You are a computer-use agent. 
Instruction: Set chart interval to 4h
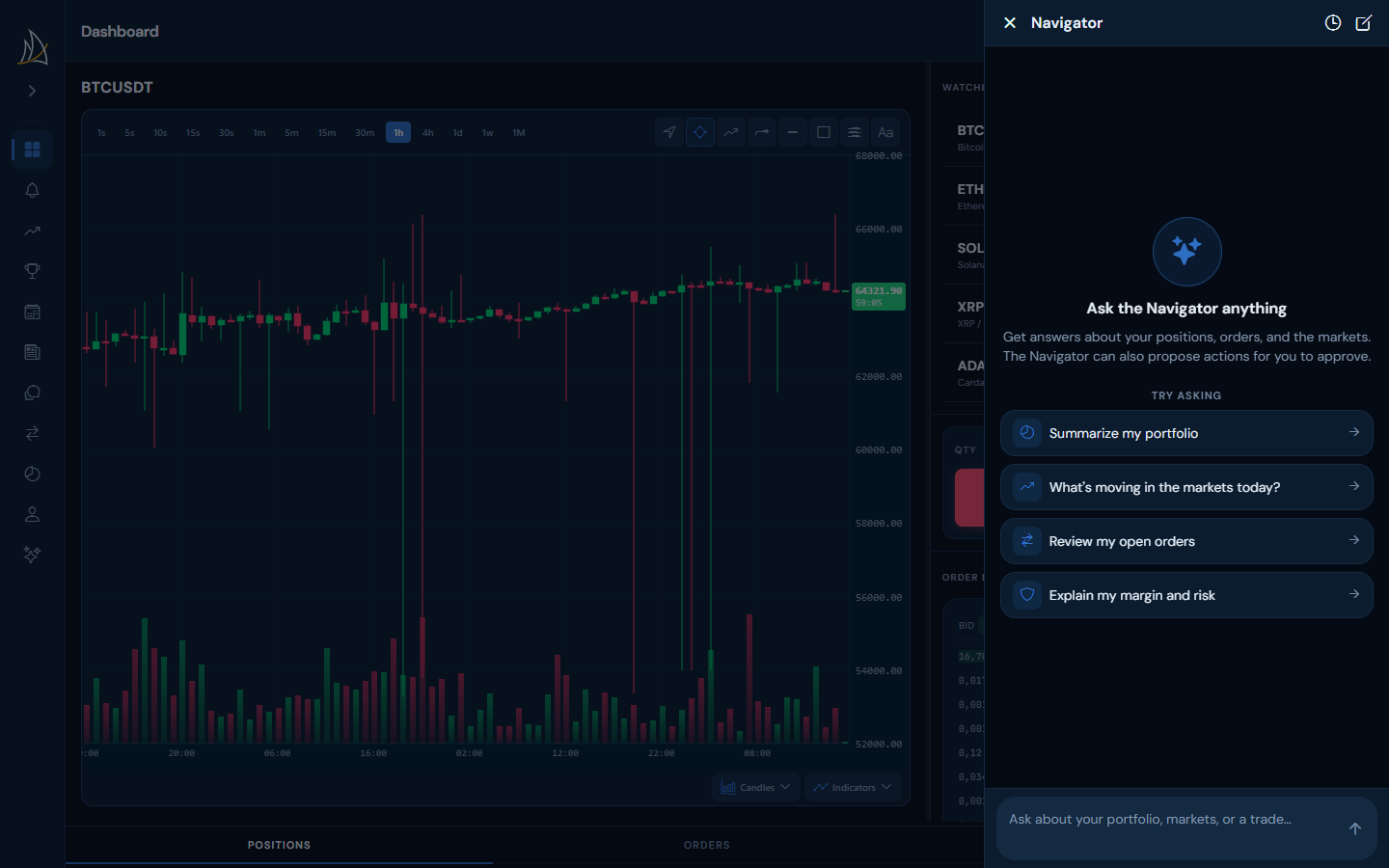[428, 133]
